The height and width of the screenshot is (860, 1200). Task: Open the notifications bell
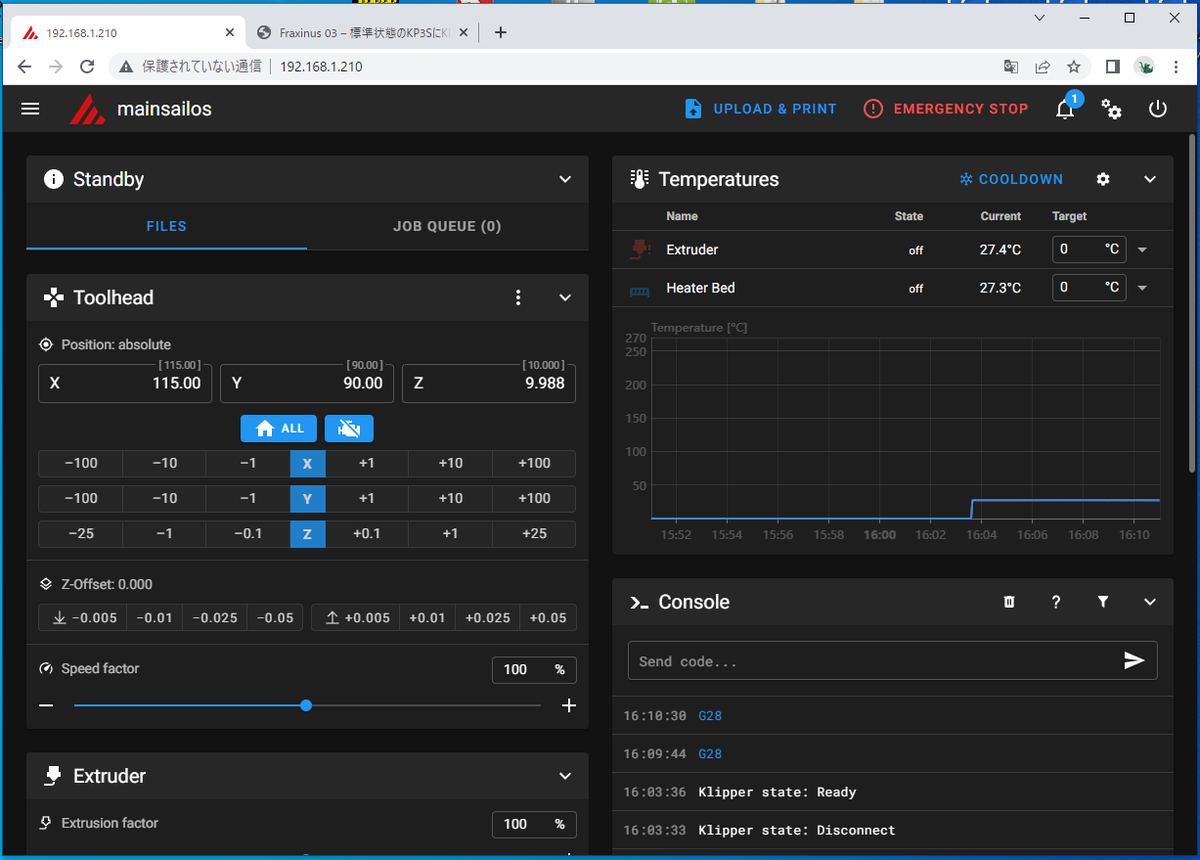[x=1065, y=109]
